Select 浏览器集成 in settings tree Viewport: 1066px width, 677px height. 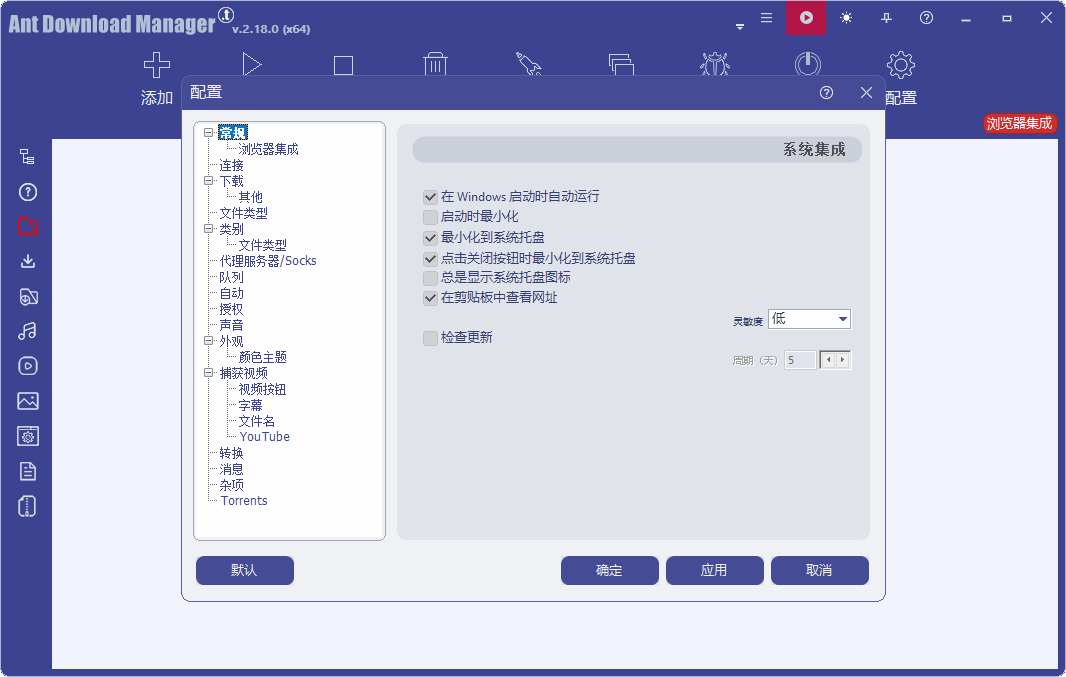tap(269, 149)
